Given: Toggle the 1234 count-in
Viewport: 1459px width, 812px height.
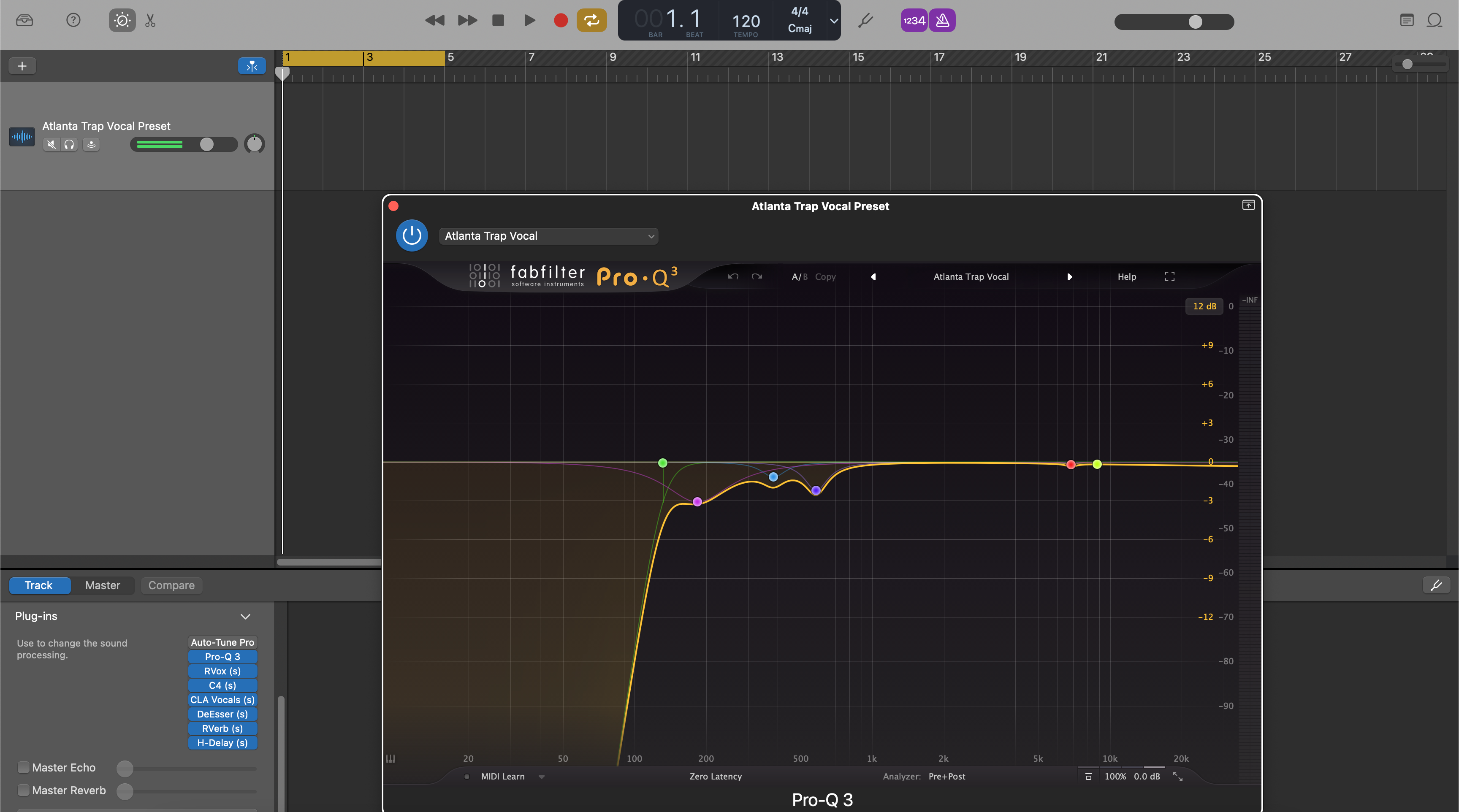Looking at the screenshot, I should coord(913,20).
